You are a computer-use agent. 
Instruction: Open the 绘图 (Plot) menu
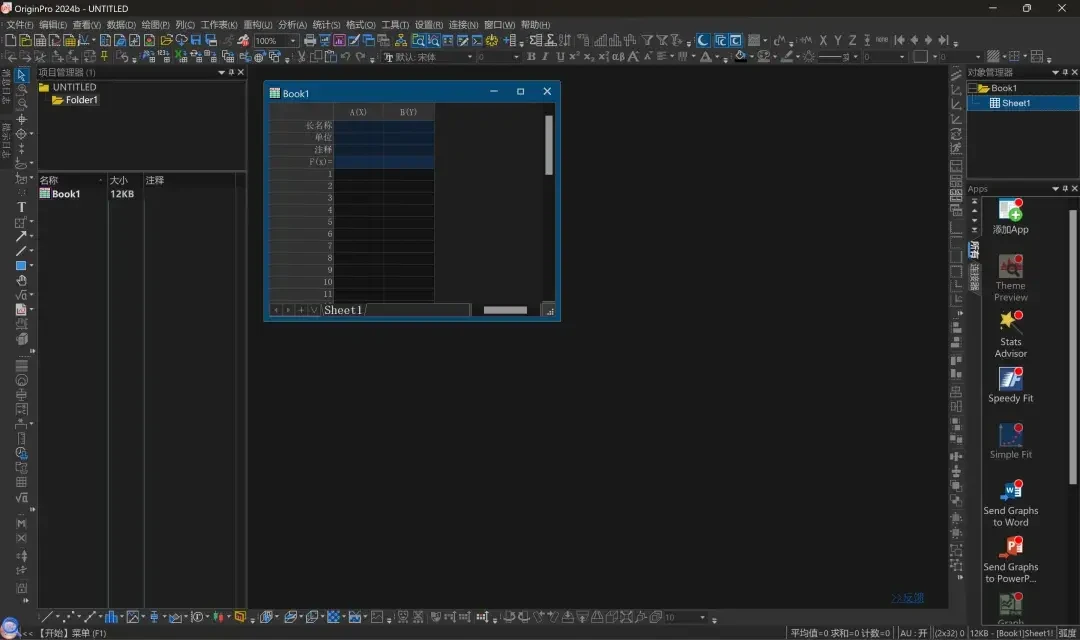tap(156, 25)
